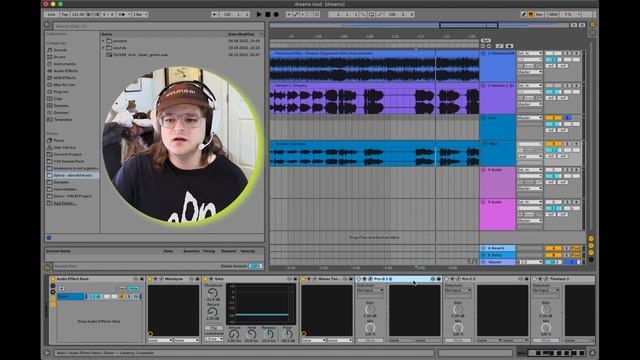
Task: Toggle the Vocal track activator
Action: 553,118
